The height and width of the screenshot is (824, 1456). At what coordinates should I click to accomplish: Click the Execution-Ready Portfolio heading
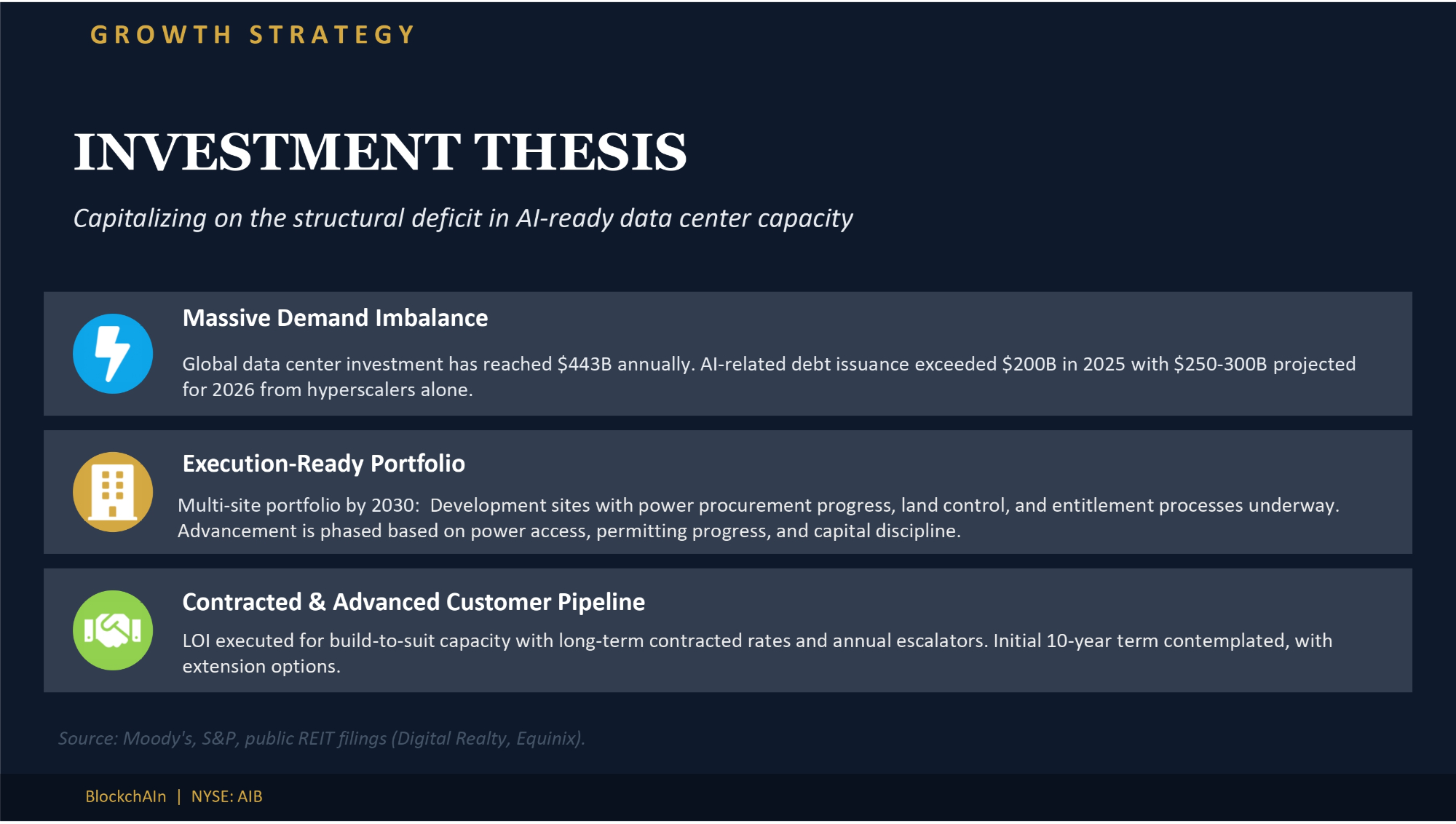(323, 464)
